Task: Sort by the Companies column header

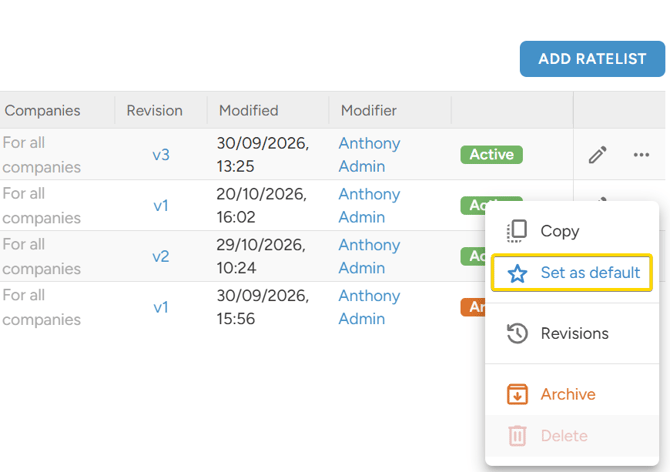Action: (42, 111)
